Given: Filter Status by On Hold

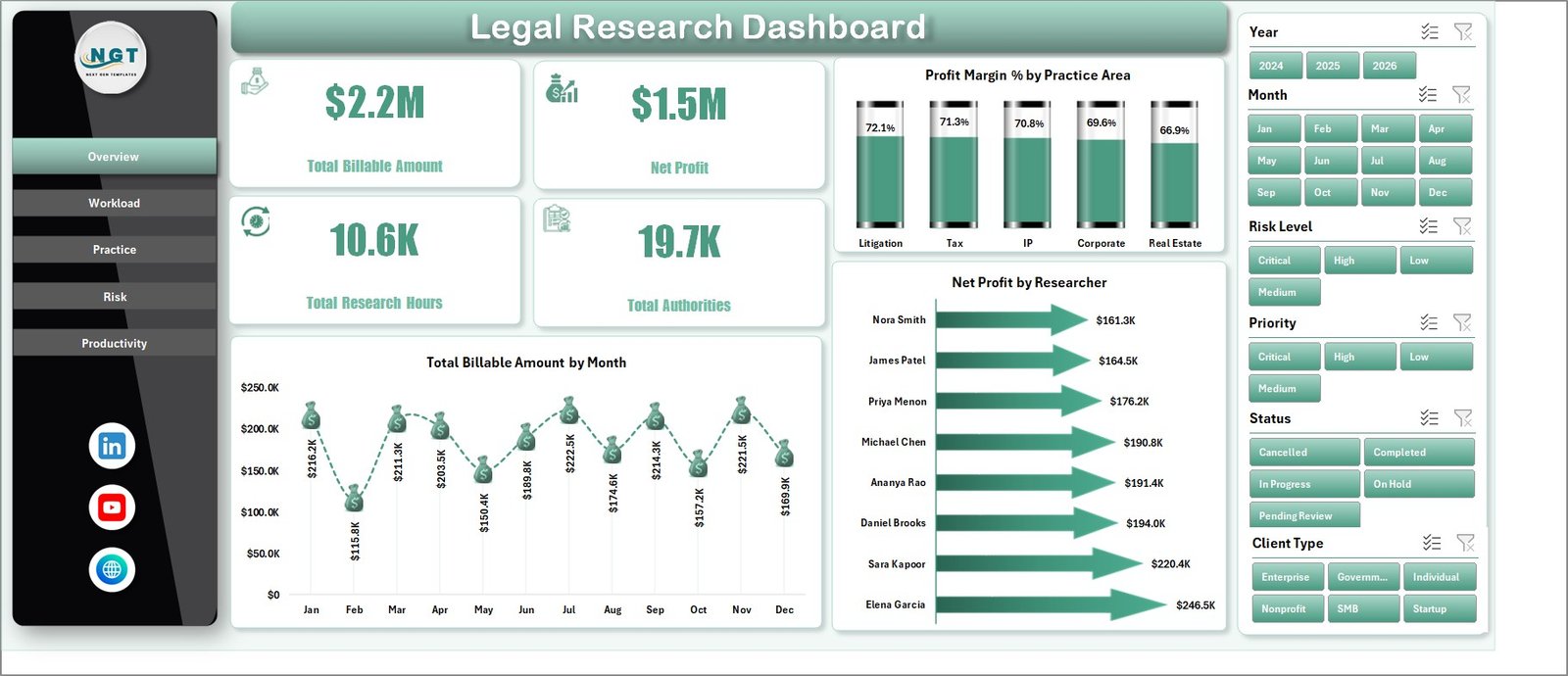Looking at the screenshot, I should click(1419, 484).
